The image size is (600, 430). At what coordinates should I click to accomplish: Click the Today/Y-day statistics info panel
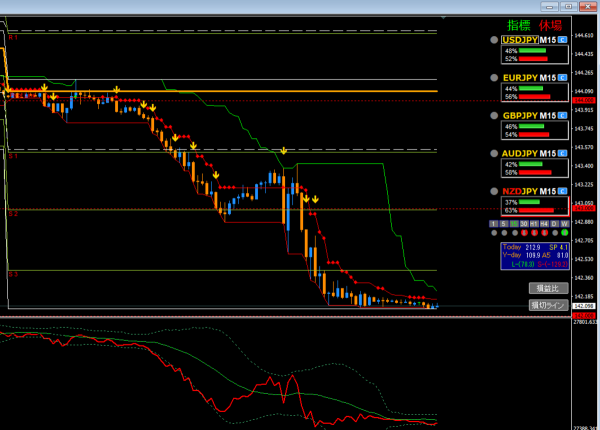[x=533, y=256]
